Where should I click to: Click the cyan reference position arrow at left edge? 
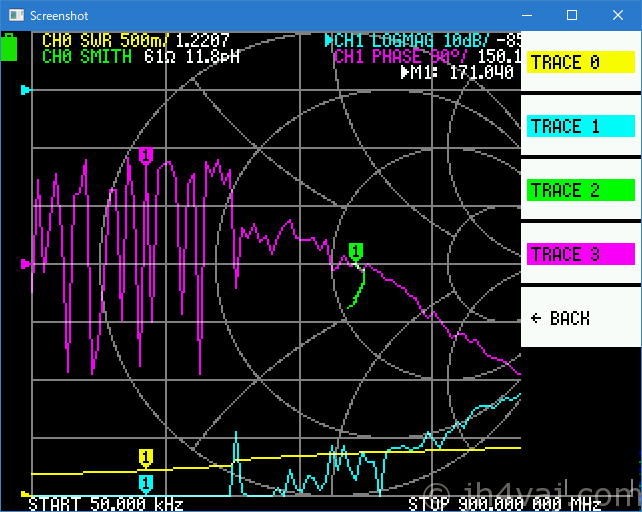(x=25, y=90)
